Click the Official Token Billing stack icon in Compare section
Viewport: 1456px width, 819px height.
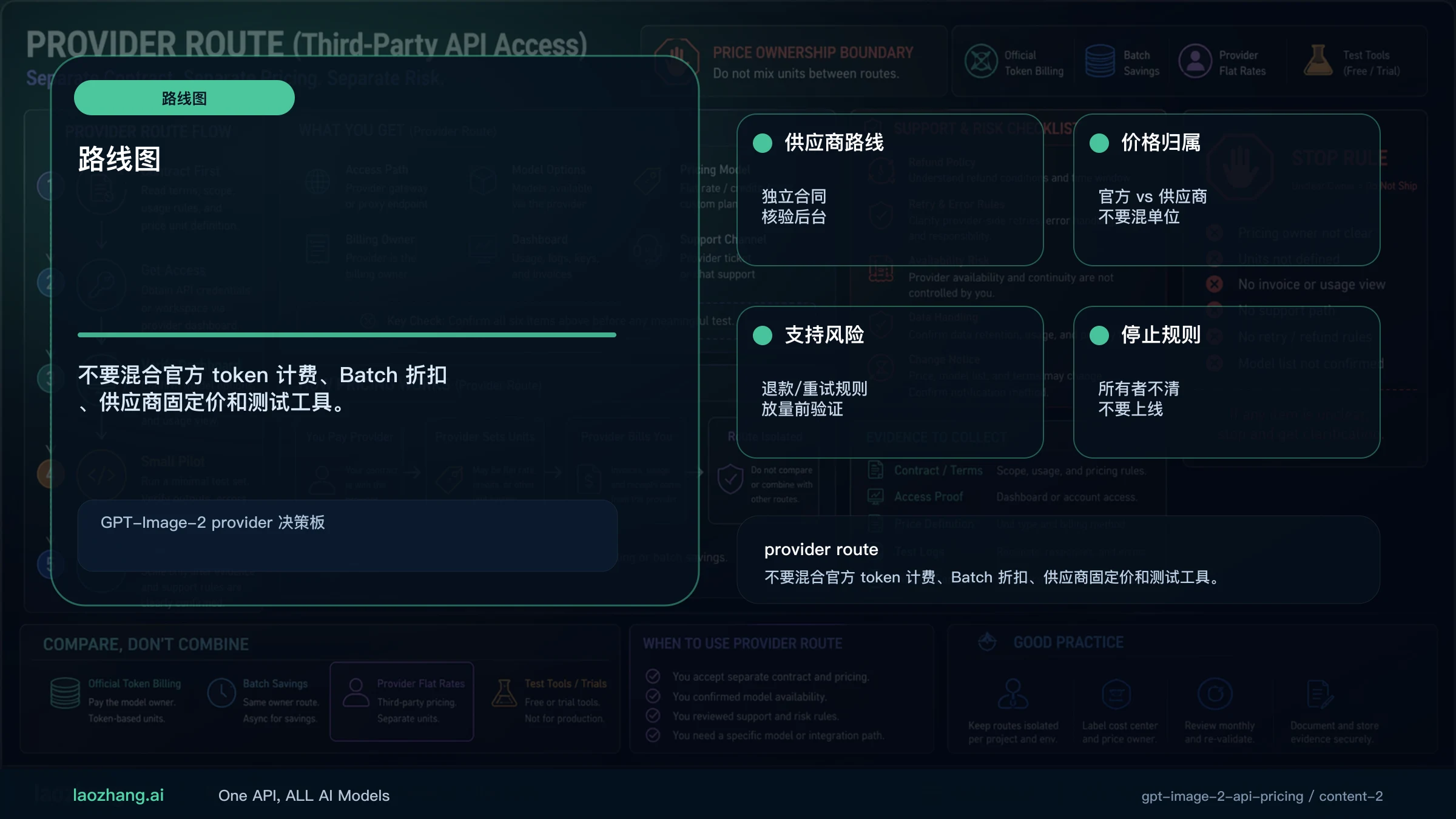point(65,693)
